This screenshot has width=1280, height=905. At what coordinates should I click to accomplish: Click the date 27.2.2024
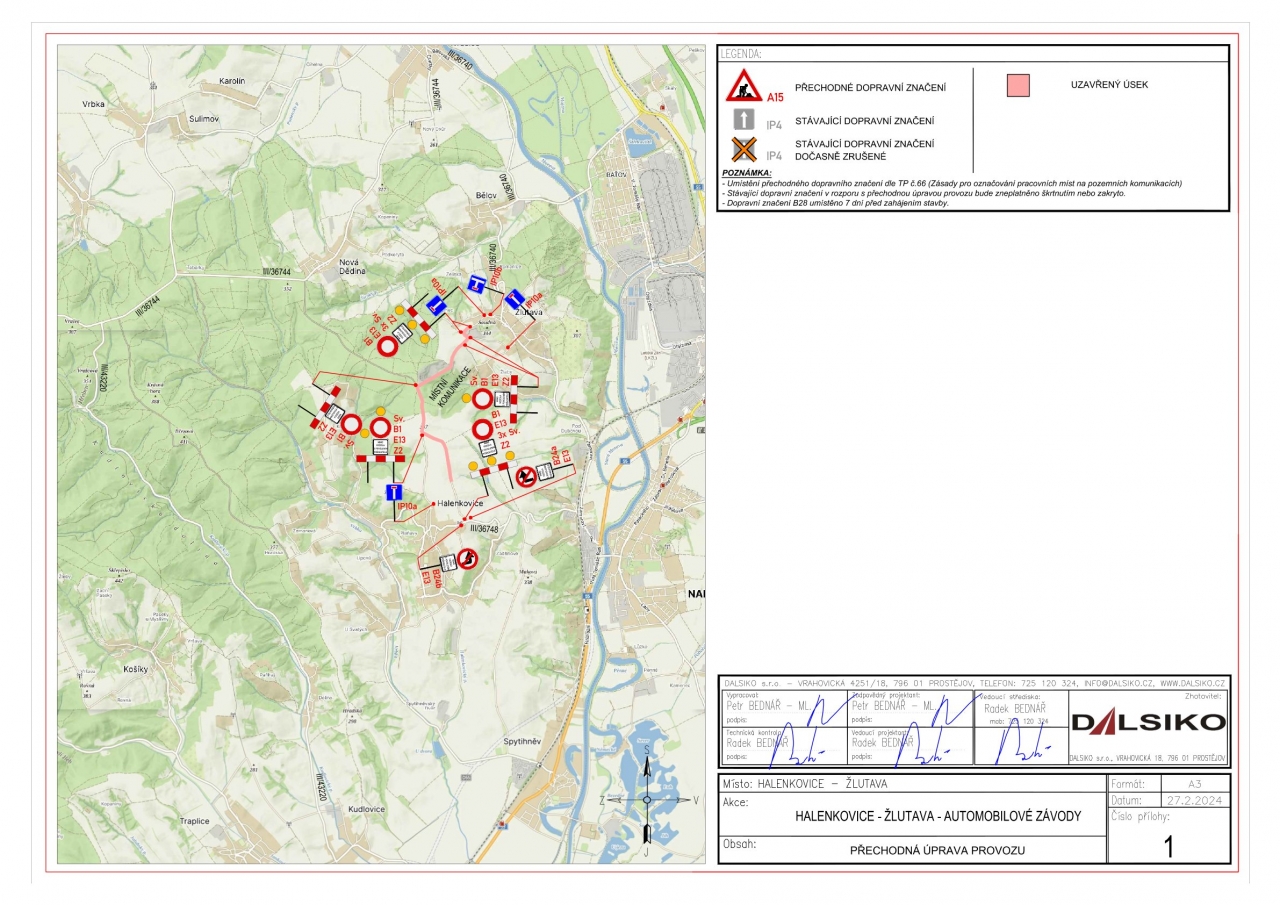[1194, 801]
